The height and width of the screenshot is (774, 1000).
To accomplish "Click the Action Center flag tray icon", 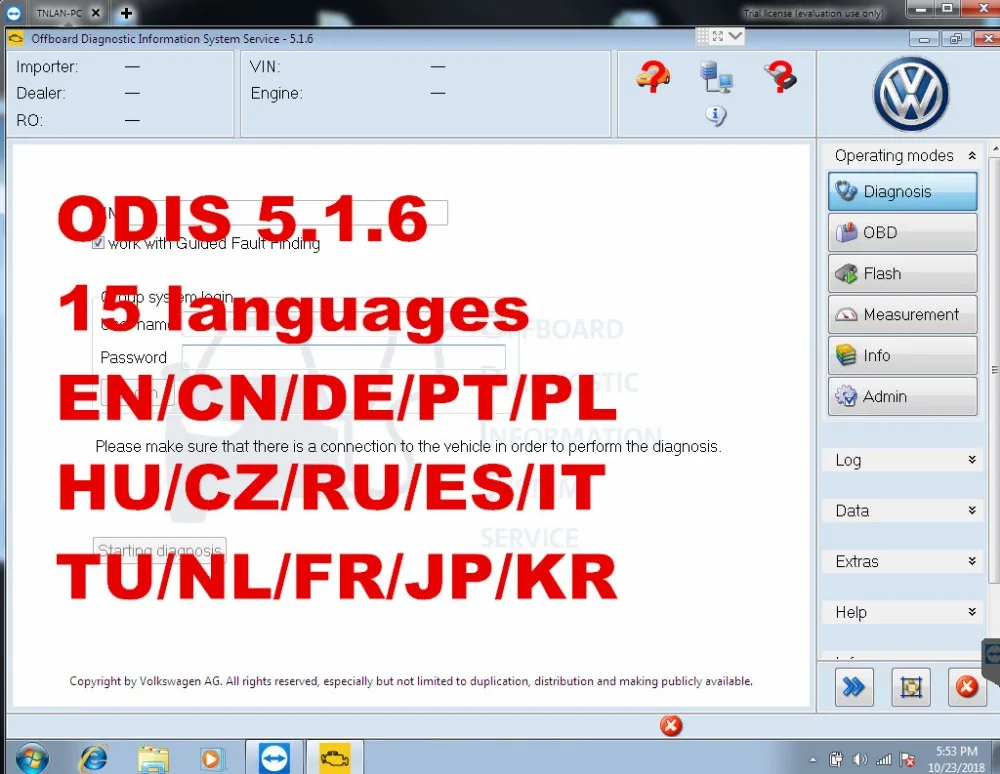I will click(x=907, y=759).
